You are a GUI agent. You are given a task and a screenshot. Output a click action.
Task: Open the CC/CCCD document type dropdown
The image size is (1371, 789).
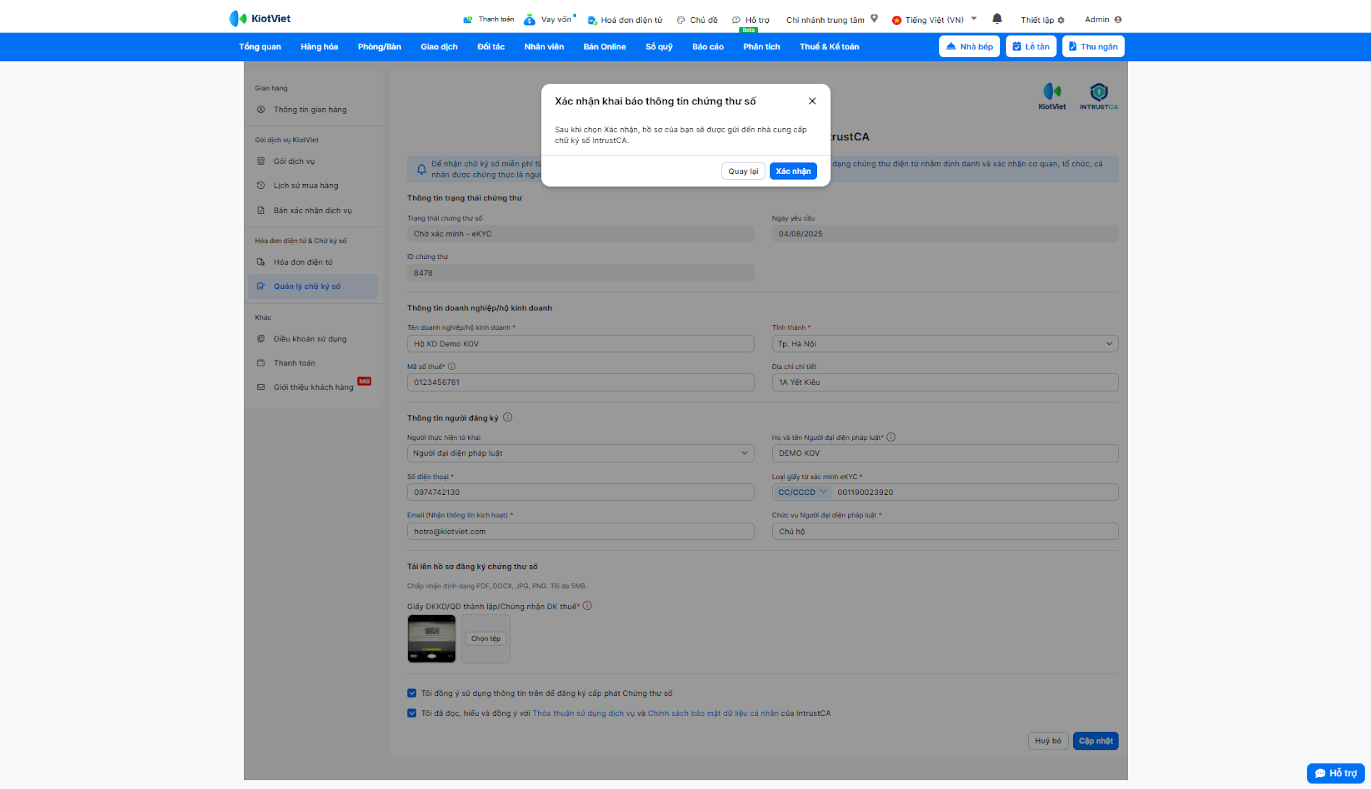803,492
